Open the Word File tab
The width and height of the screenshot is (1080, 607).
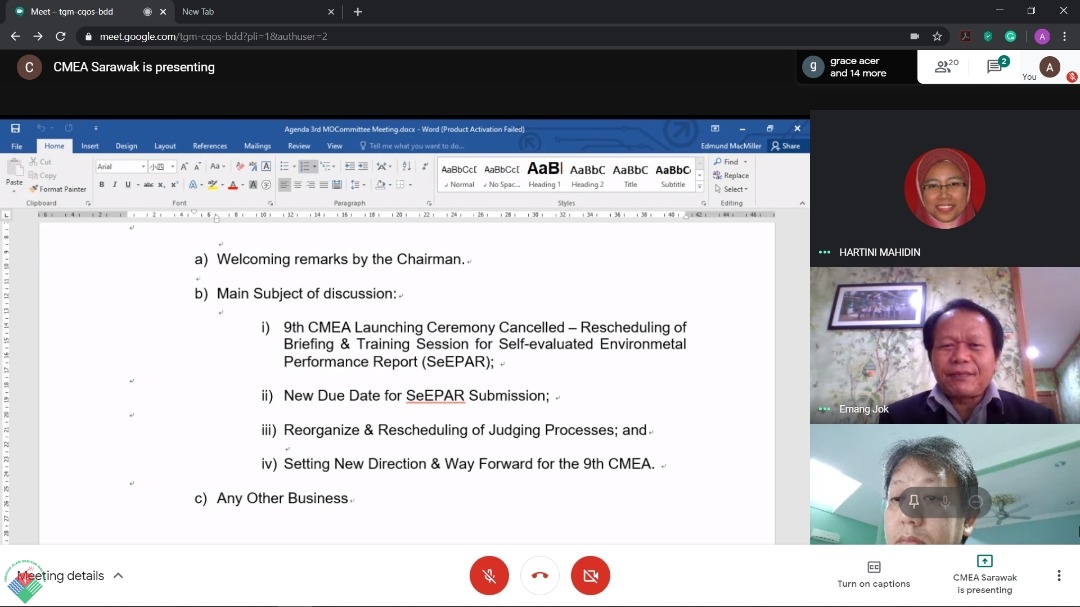[17, 146]
